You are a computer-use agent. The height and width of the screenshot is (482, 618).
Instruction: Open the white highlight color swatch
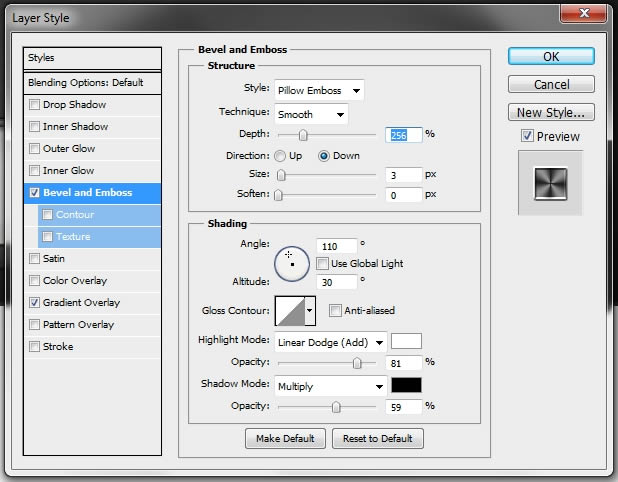click(x=406, y=341)
